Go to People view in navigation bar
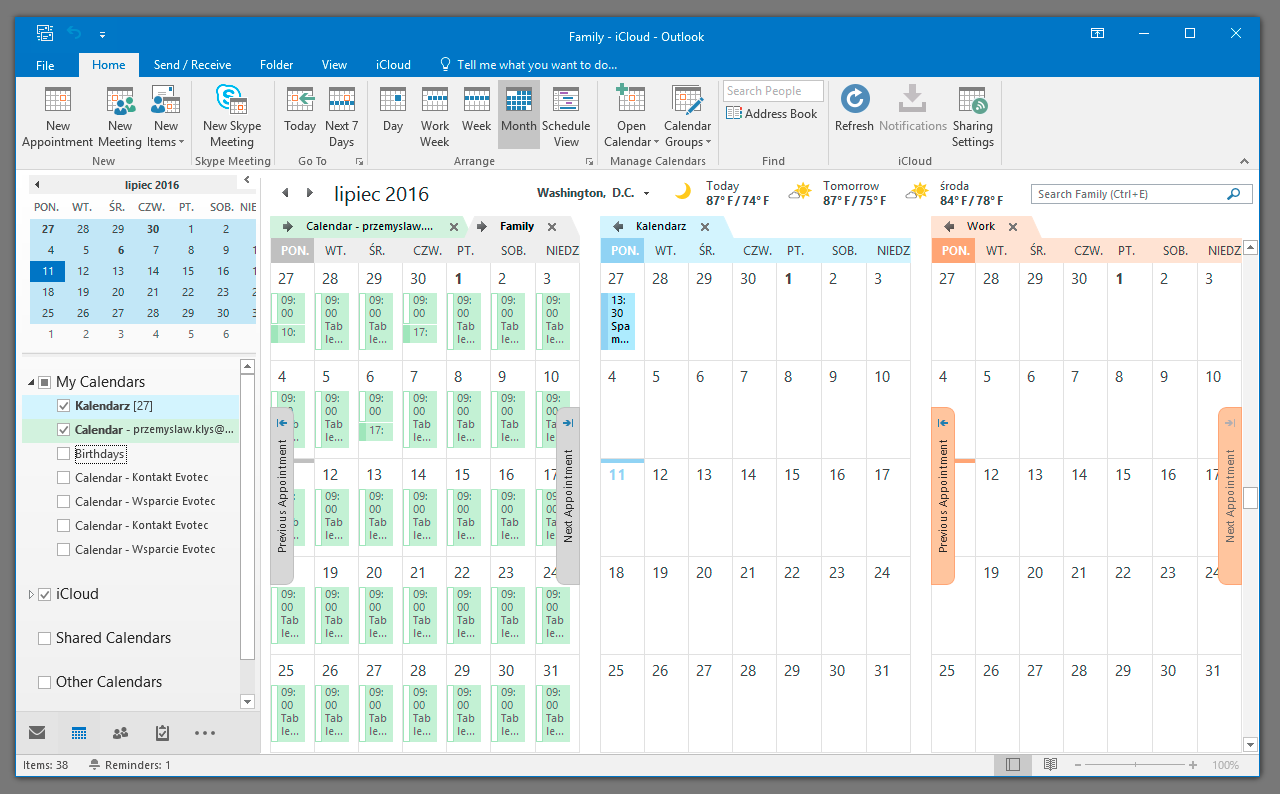Image resolution: width=1280 pixels, height=794 pixels. tap(121, 733)
